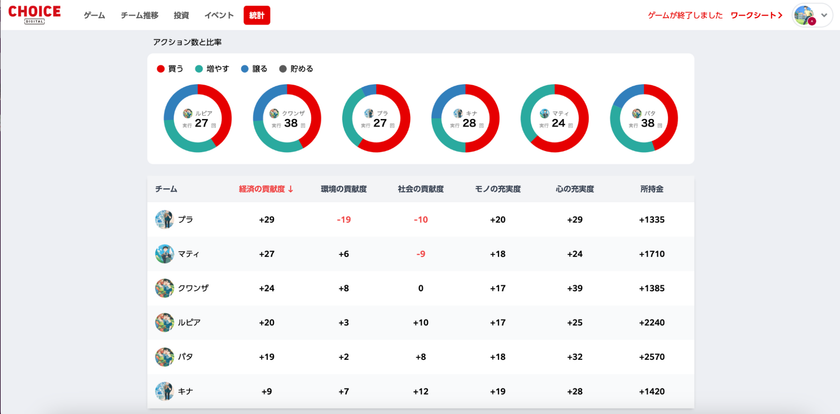The height and width of the screenshot is (414, 840).
Task: Click the プラ team avatar in table
Action: coord(164,220)
